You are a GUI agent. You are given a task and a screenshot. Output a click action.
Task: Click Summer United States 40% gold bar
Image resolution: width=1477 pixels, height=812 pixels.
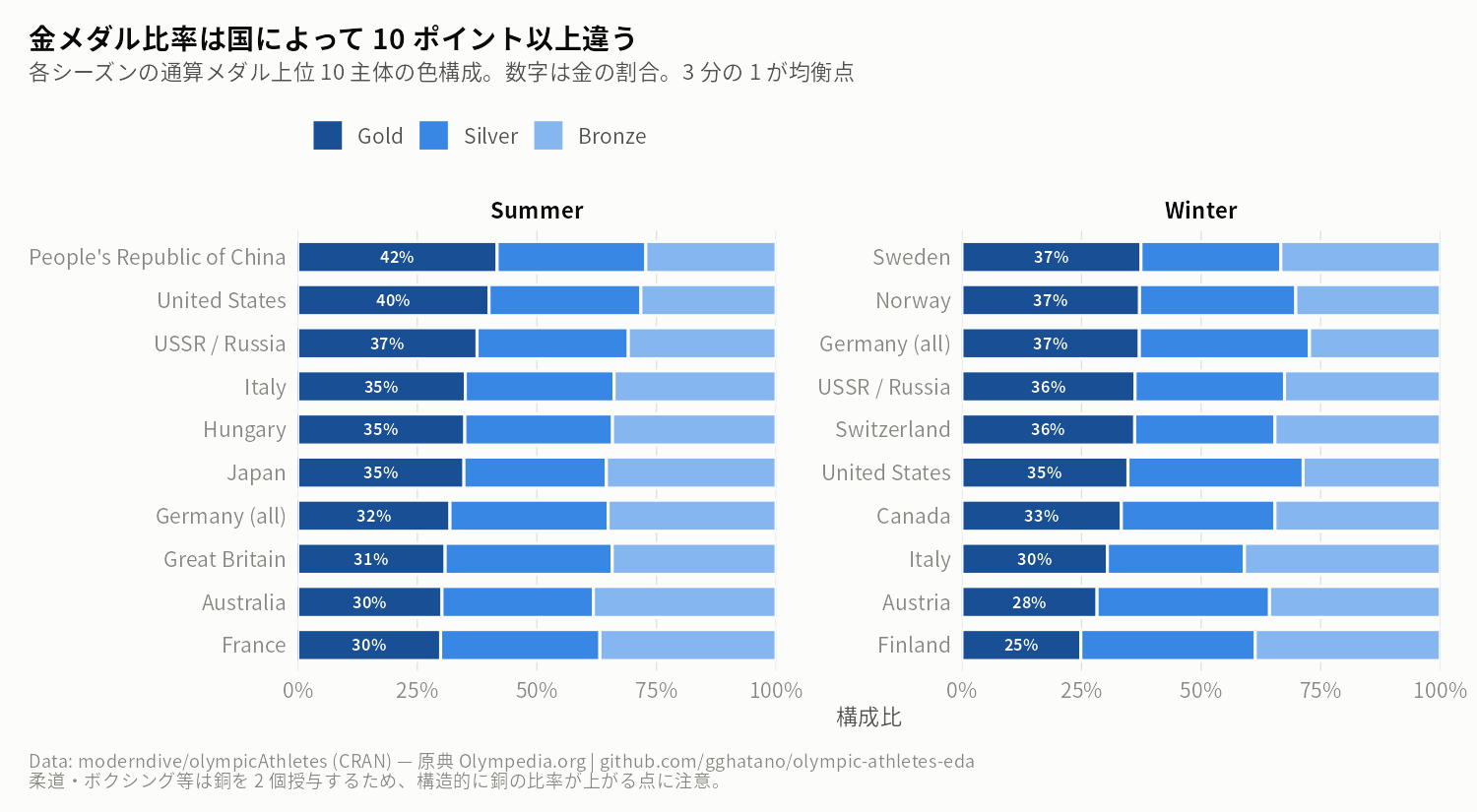(x=394, y=300)
